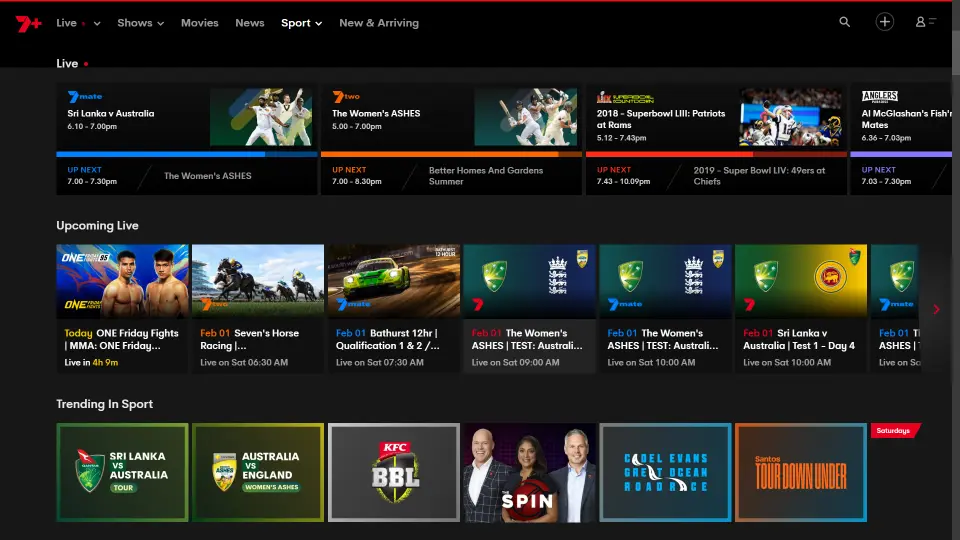Click 'Today ONE Friday Fights' title text

(x=121, y=339)
